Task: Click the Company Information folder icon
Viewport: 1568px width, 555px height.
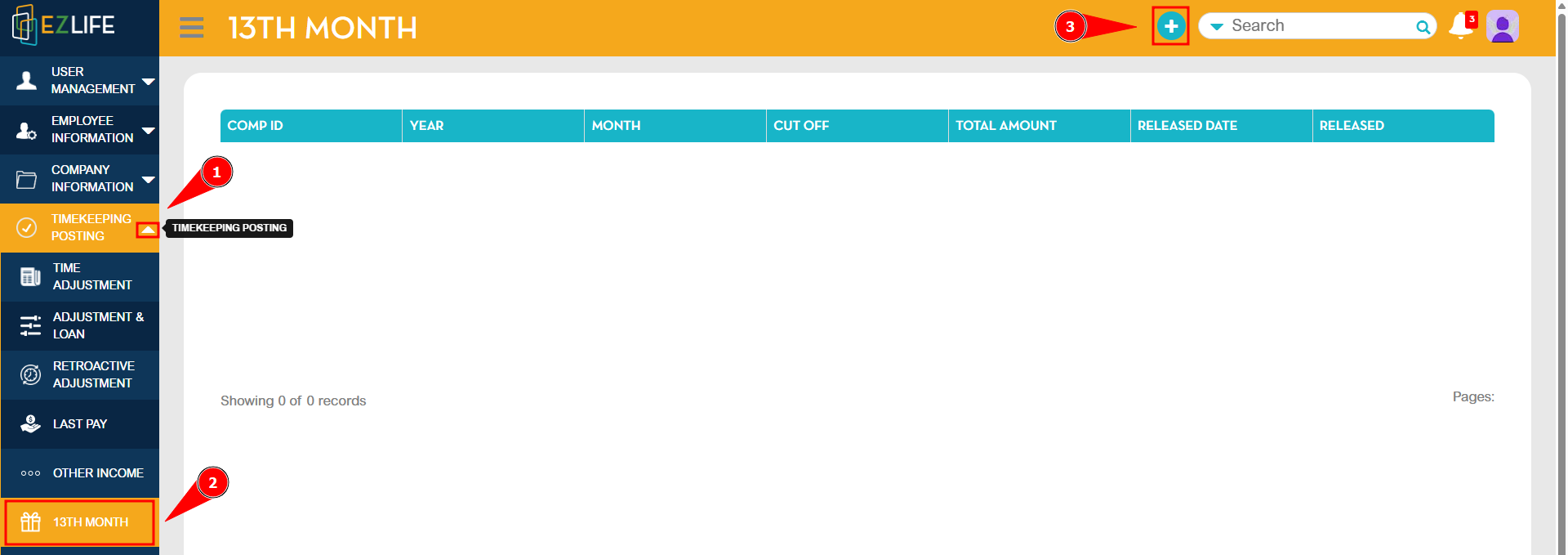Action: point(27,179)
